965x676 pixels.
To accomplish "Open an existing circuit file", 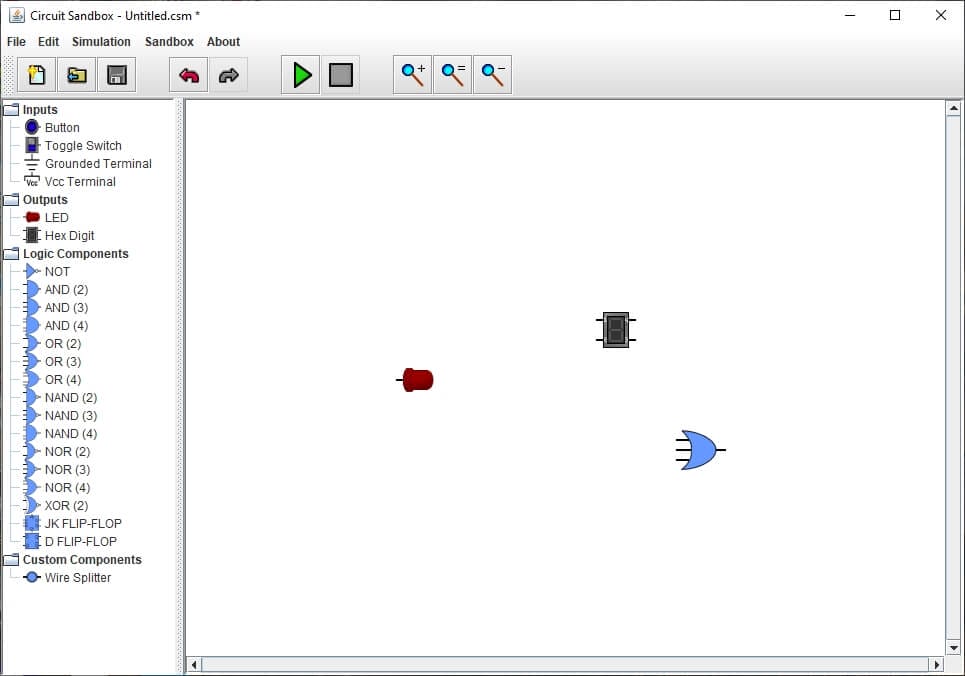I will tap(76, 74).
